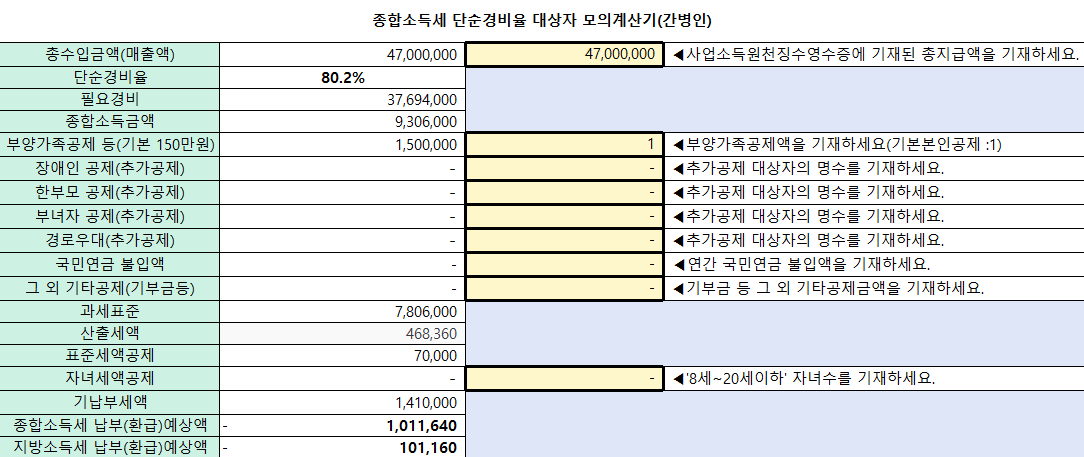
Task: Click the 과세표준 label cell
Action: [110, 312]
